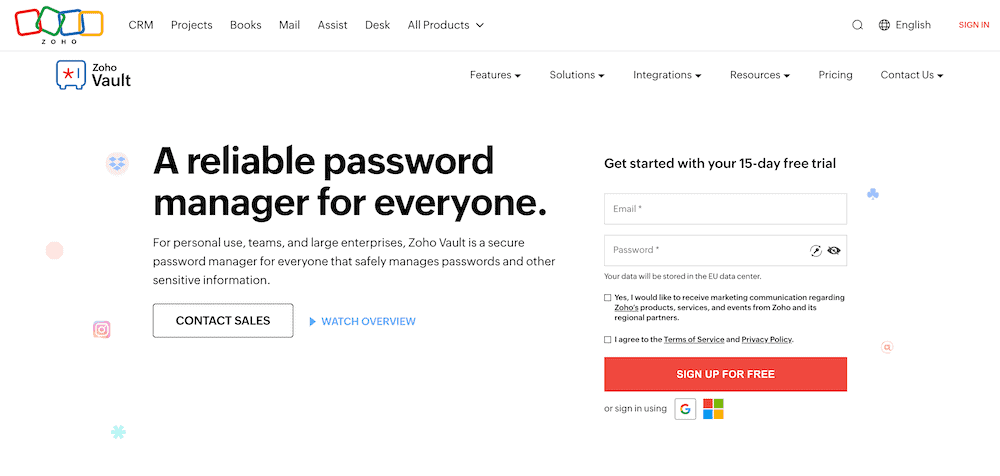Check the Terms of Service agreement checkbox
Screen dimensions: 1000x476
608,340
